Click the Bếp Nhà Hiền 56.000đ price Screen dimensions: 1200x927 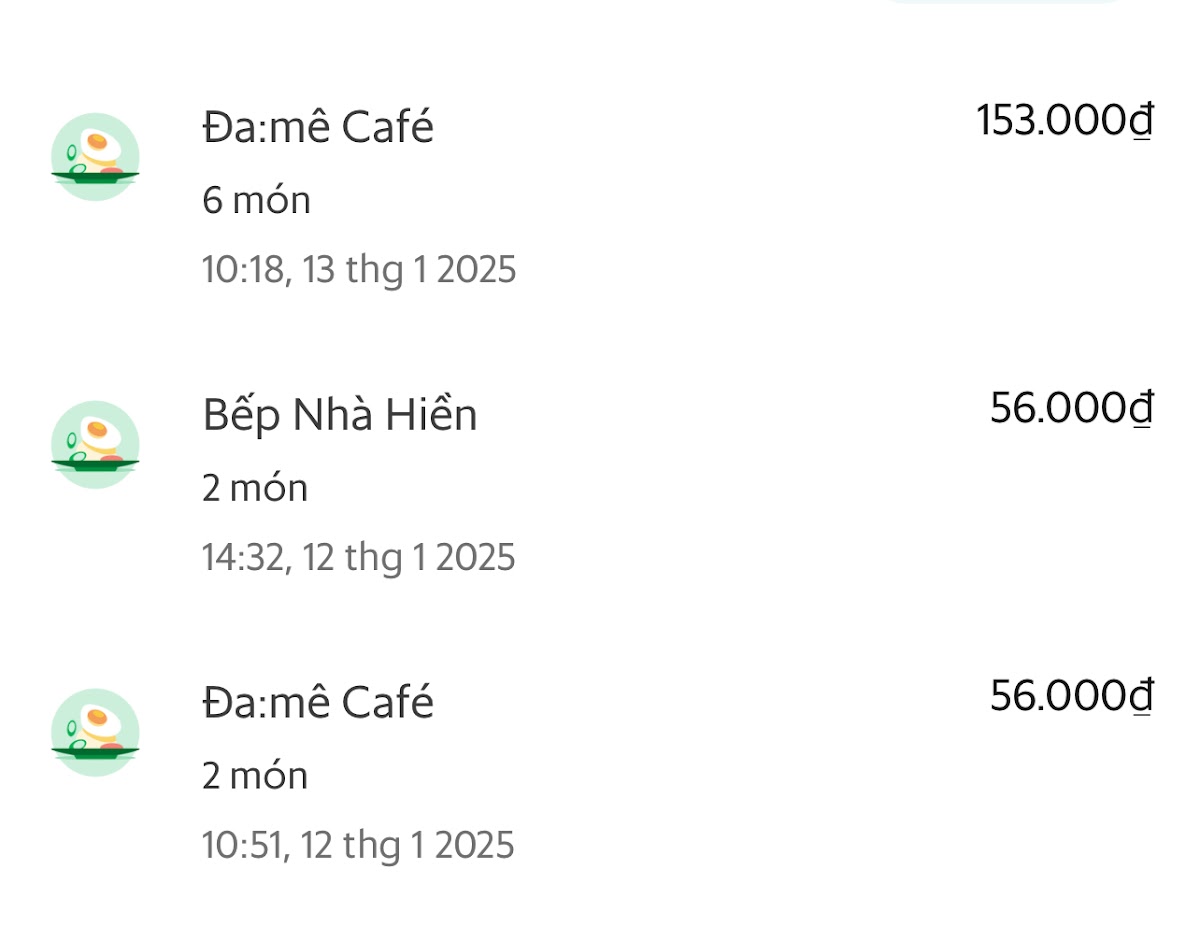pos(1071,408)
